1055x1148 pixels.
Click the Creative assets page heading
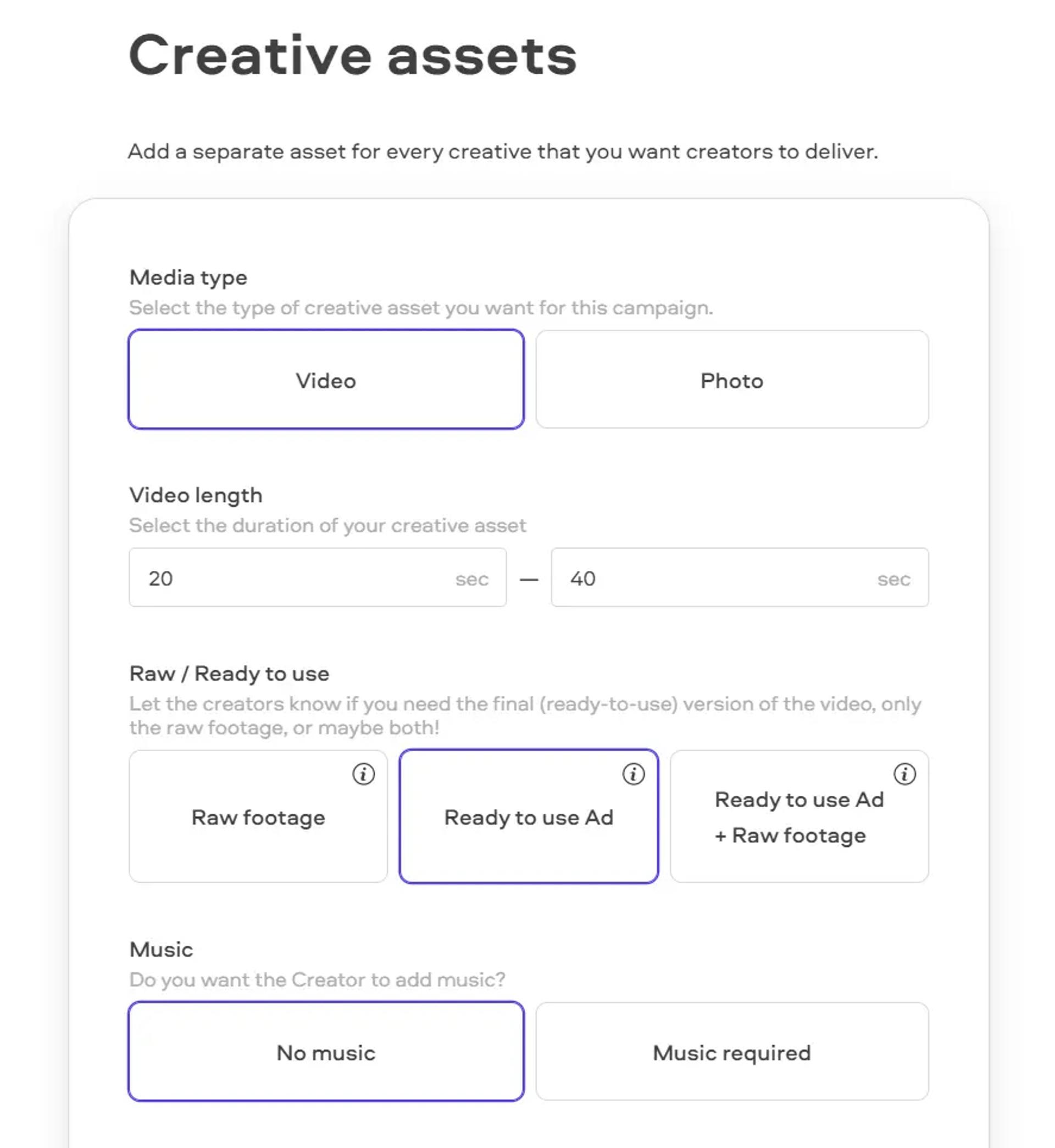click(x=353, y=55)
